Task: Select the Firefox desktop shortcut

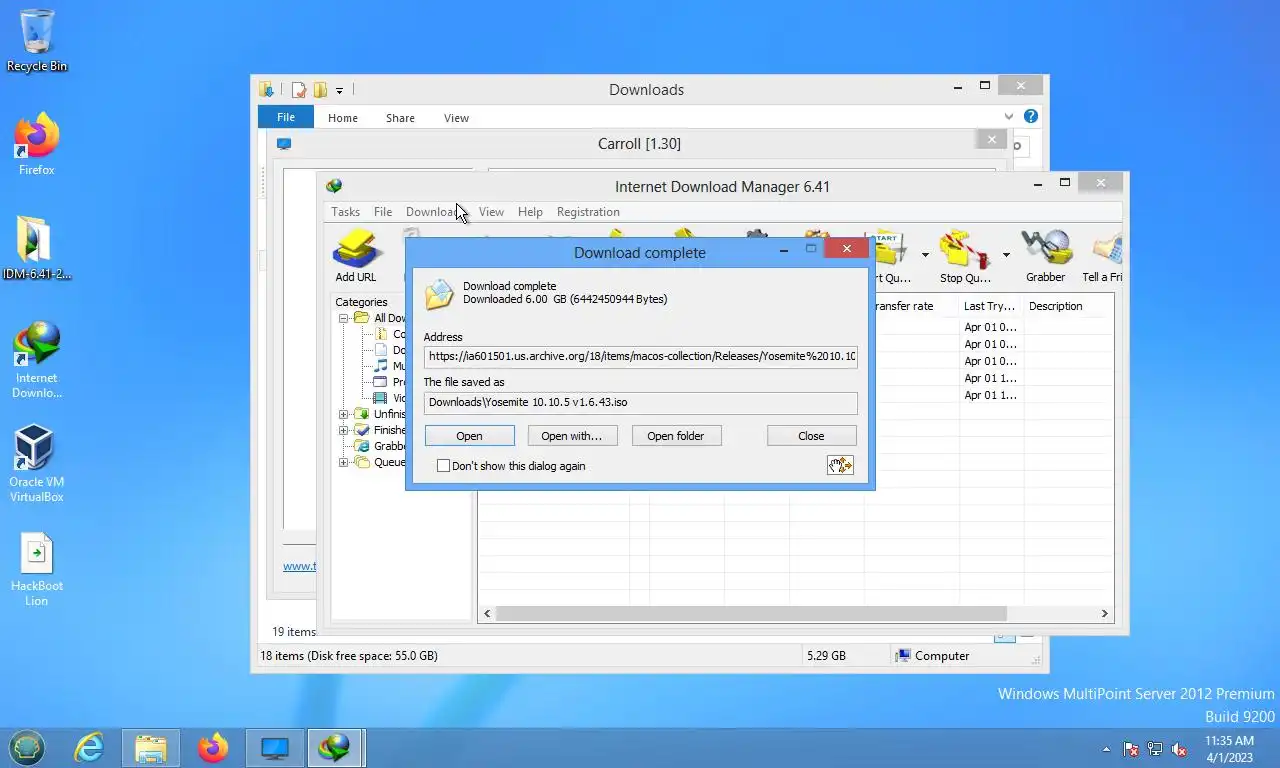Action: point(37,145)
